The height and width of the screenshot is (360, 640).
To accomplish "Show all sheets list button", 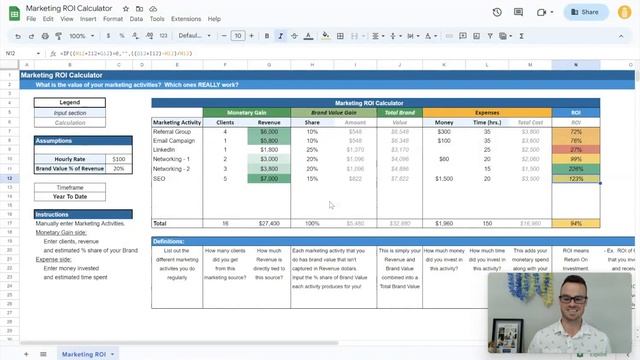I will click(x=43, y=354).
